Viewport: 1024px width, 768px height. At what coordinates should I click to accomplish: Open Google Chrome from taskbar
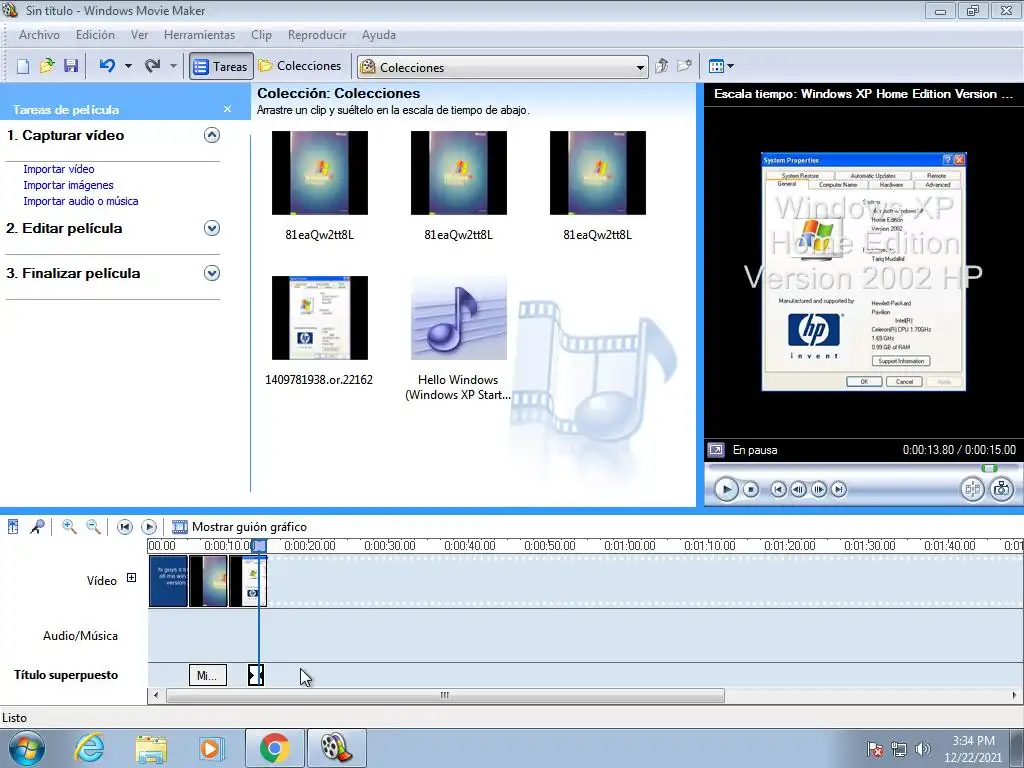(274, 748)
